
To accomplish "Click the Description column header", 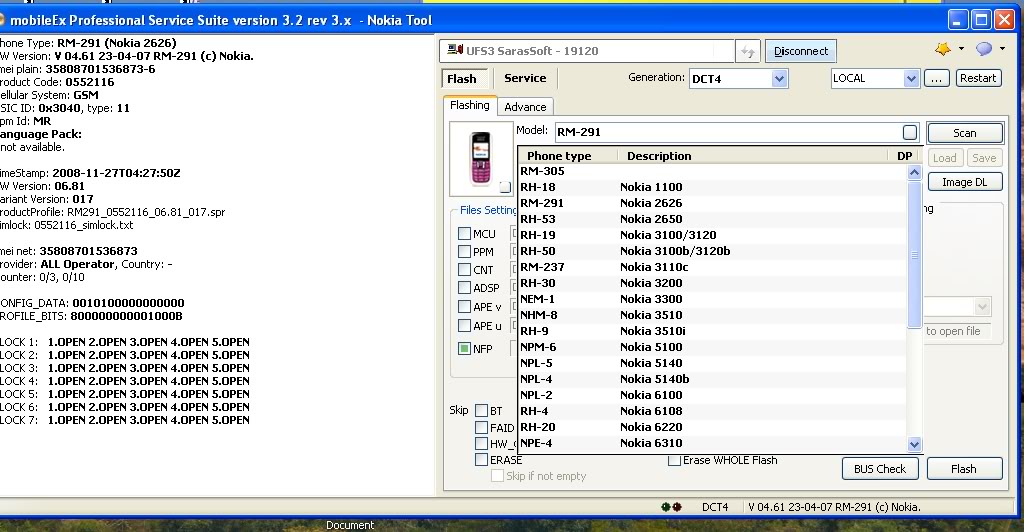I will [x=659, y=156].
